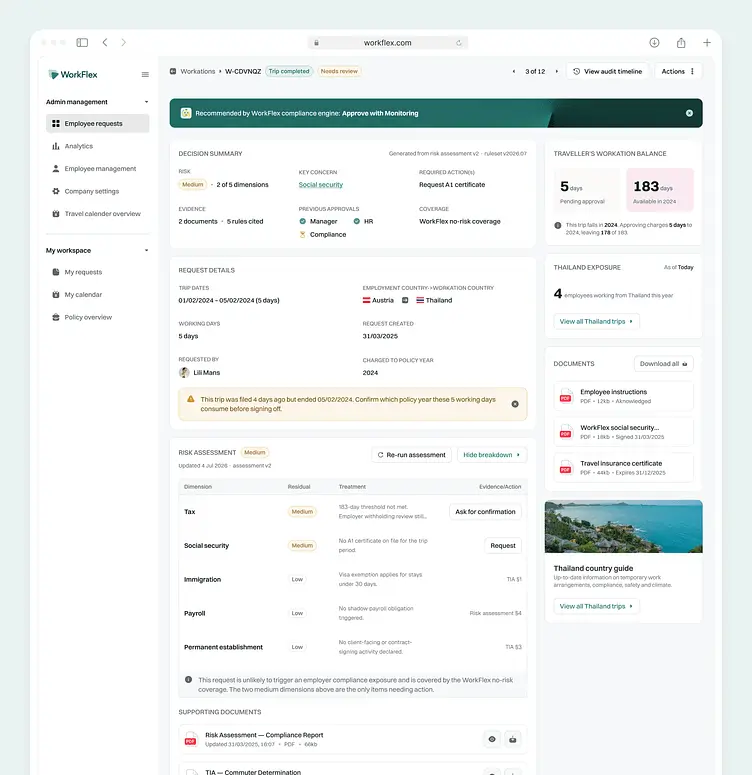The width and height of the screenshot is (752, 775).
Task: Go back with browser back arrow
Action: point(105,43)
